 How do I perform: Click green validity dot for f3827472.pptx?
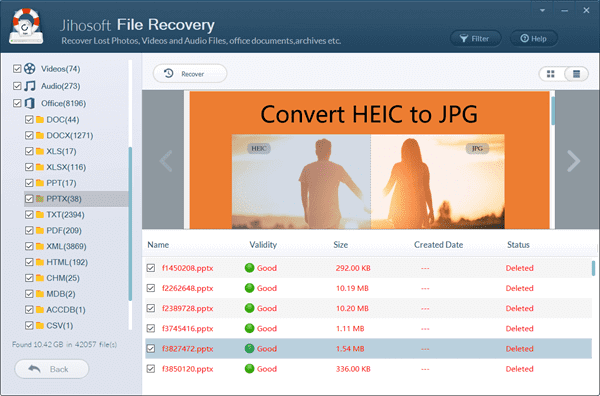(249, 349)
